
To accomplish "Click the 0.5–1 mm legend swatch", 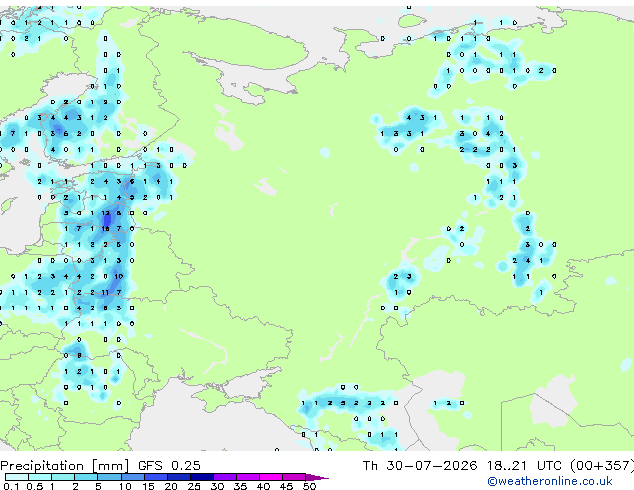I will (40, 477).
